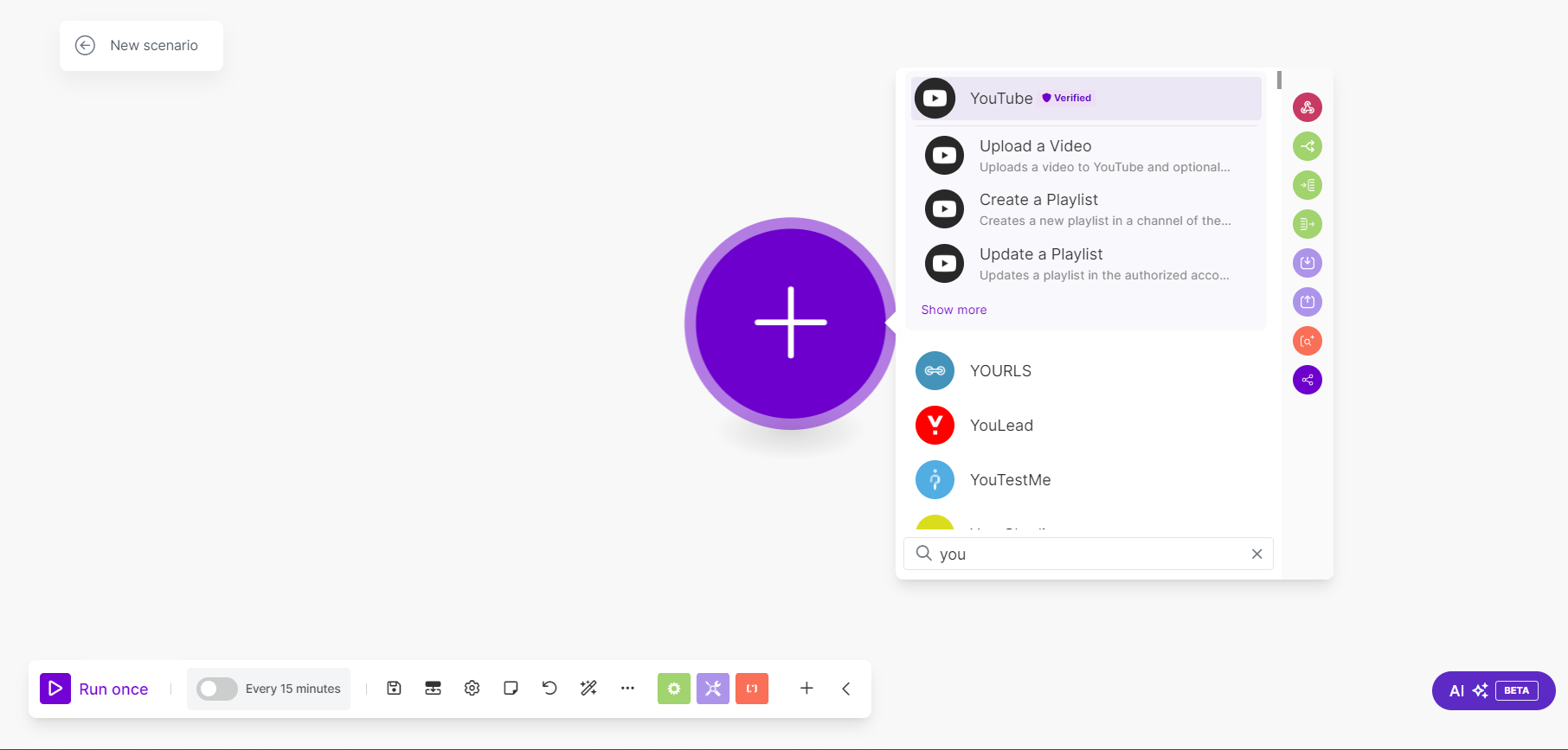
Task: Open the Notes sticky note icon
Action: point(511,689)
